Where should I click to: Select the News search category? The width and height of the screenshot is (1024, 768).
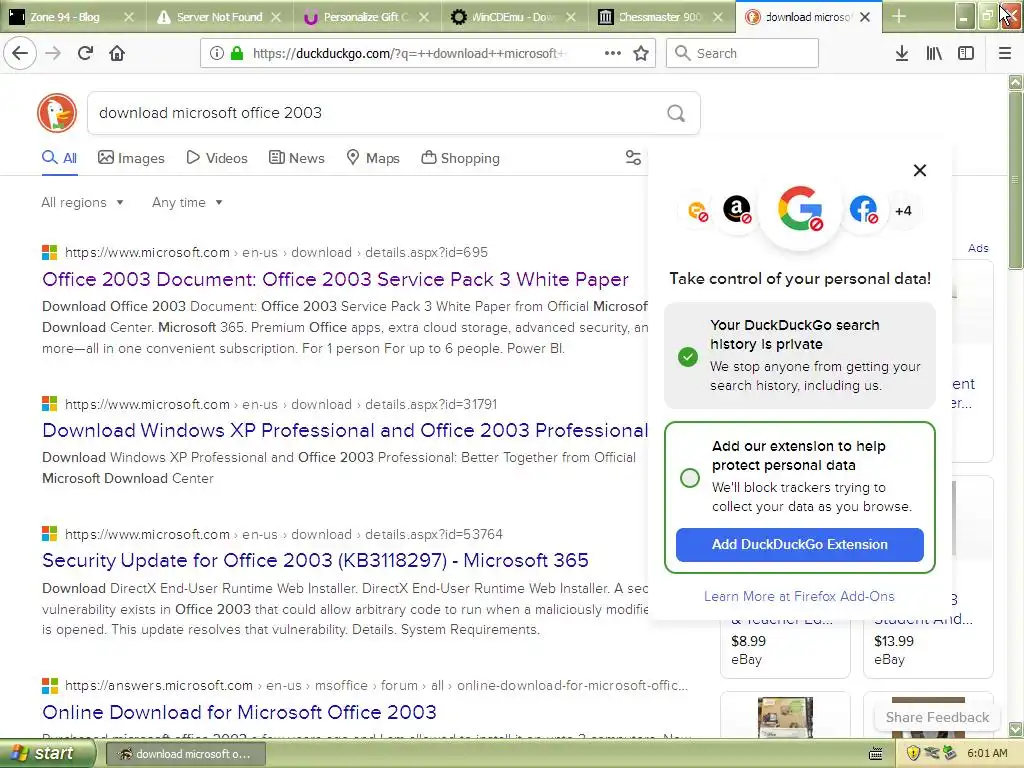[296, 158]
